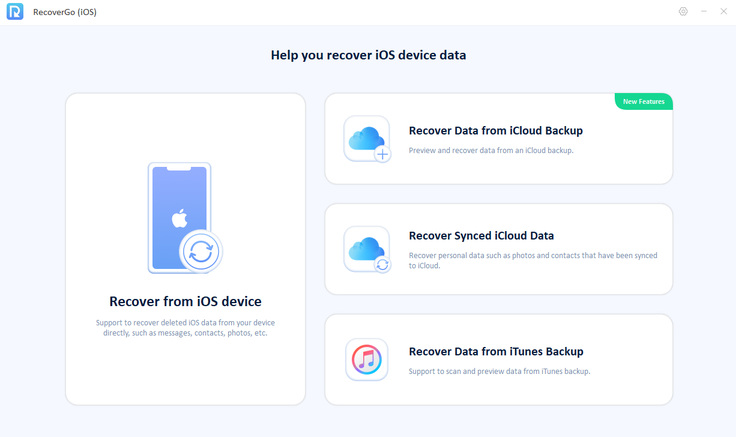Close the RecoverGo window
This screenshot has height=437, width=736.
pos(723,12)
